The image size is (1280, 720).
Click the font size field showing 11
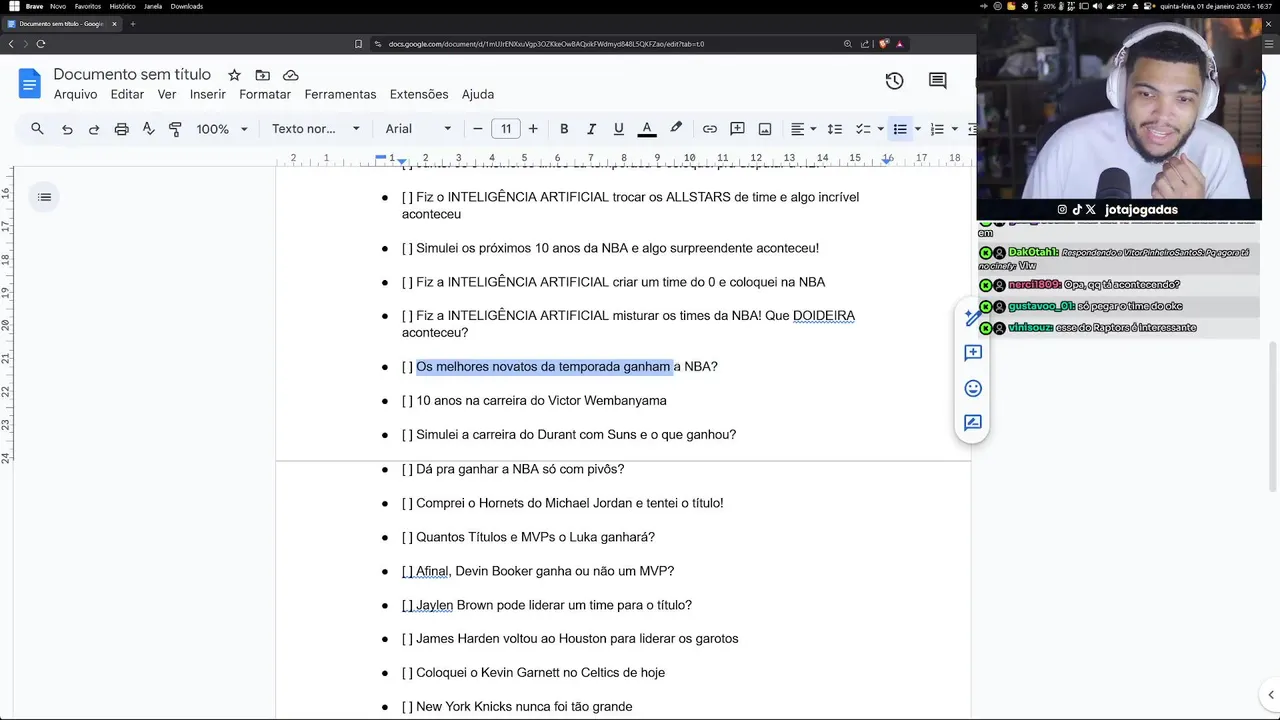506,129
